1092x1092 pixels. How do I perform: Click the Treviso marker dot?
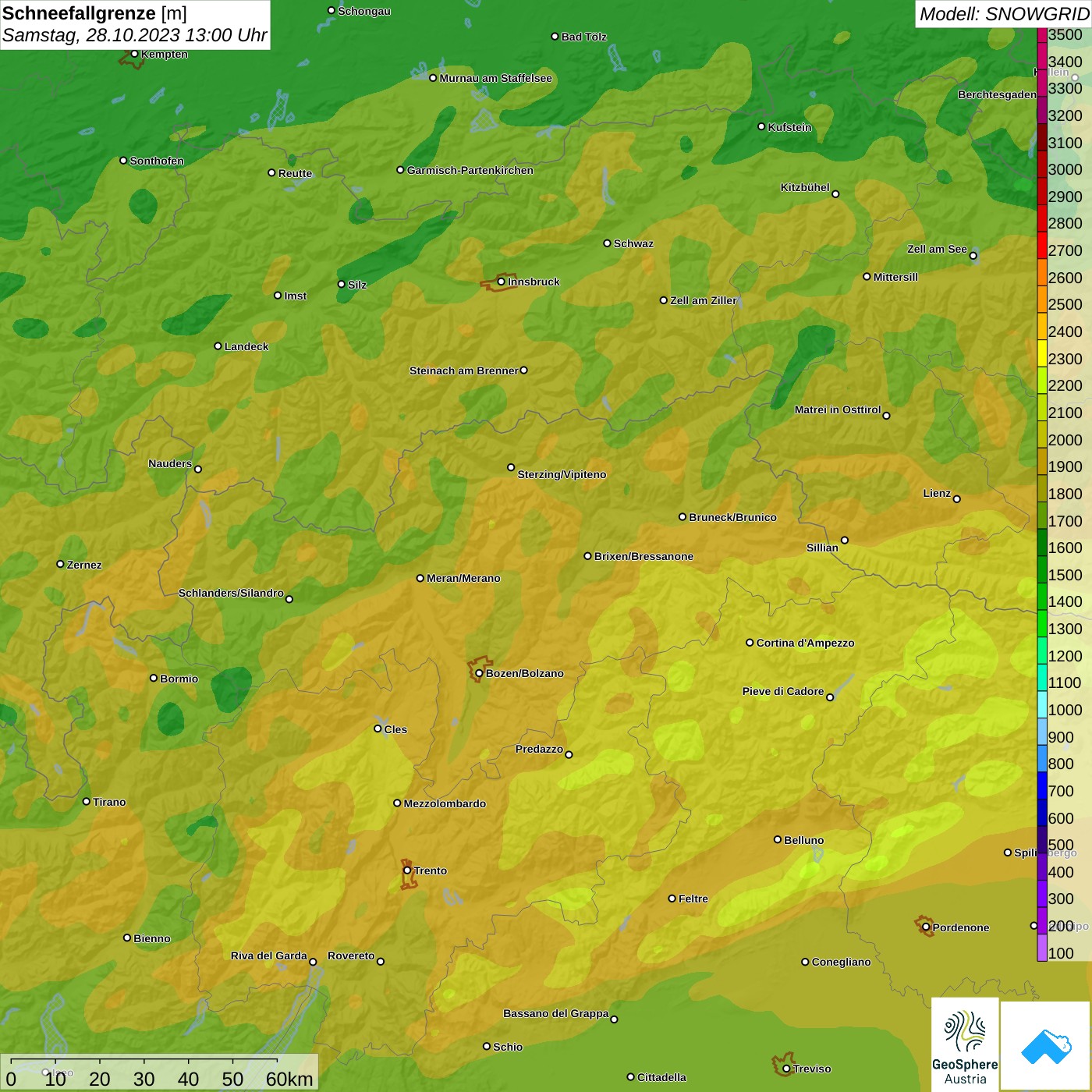(786, 1069)
